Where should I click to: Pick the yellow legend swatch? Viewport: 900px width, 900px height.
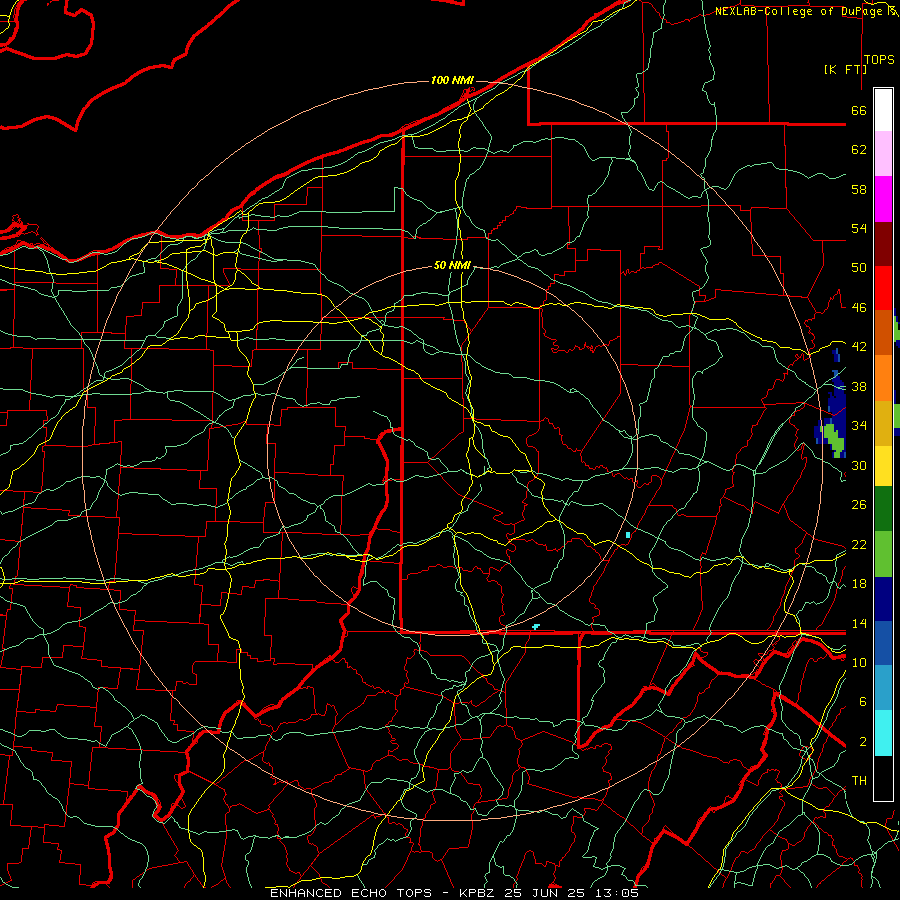coord(883,466)
